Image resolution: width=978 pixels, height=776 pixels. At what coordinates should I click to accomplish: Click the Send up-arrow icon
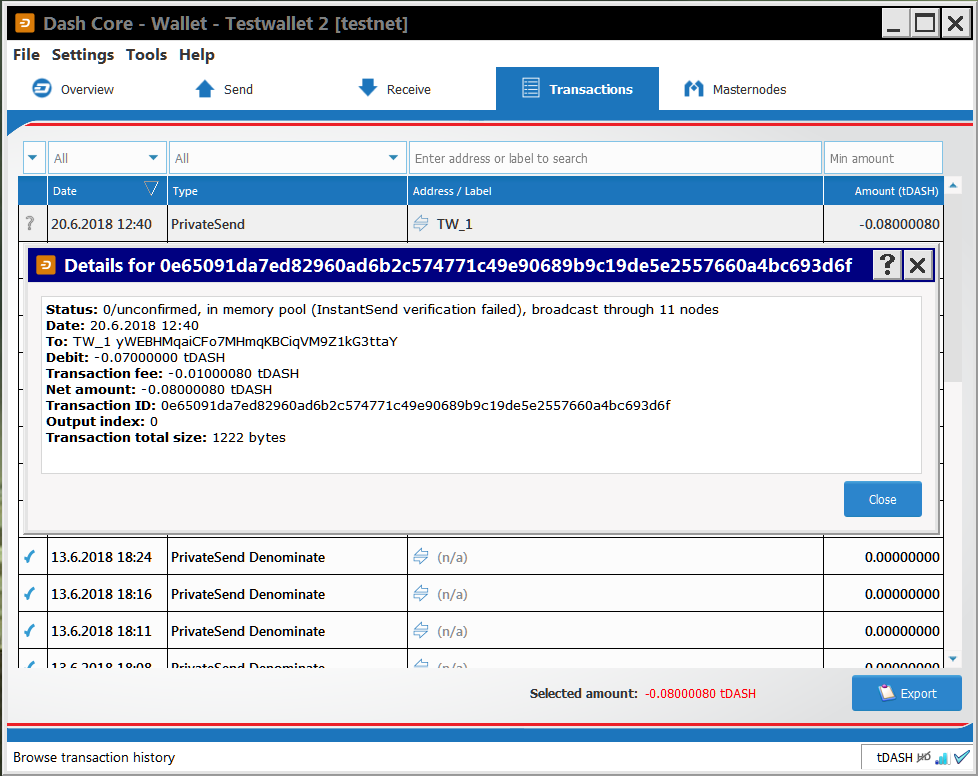205,89
